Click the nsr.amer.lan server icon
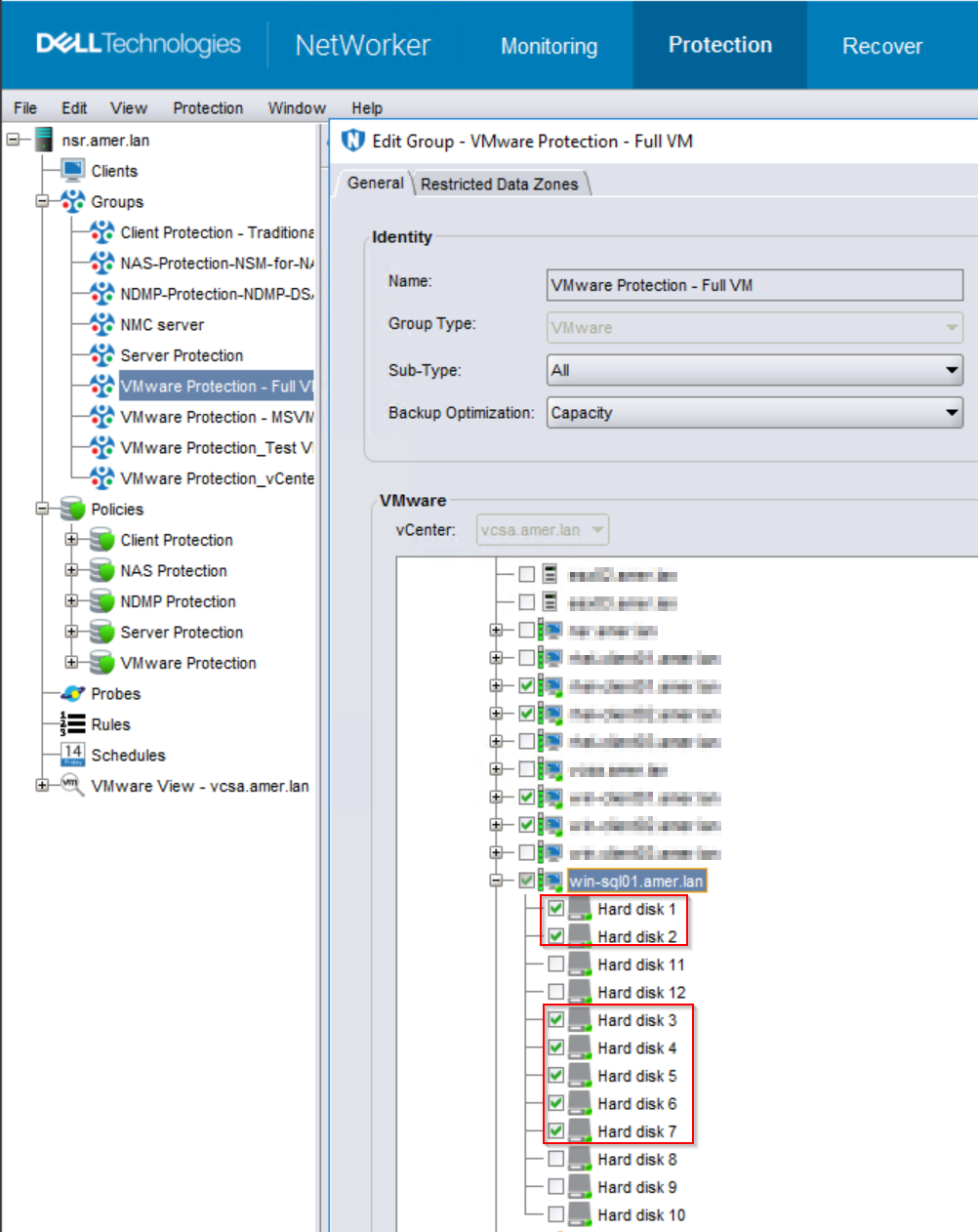Viewport: 978px width, 1232px height. coord(44,140)
